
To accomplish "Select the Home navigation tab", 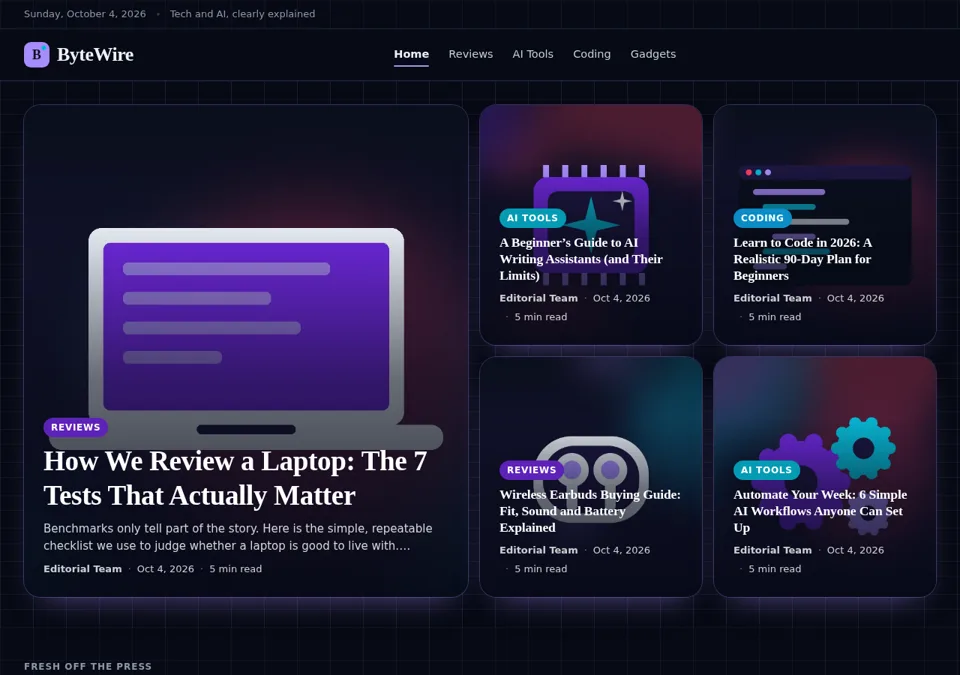I will 411,54.
